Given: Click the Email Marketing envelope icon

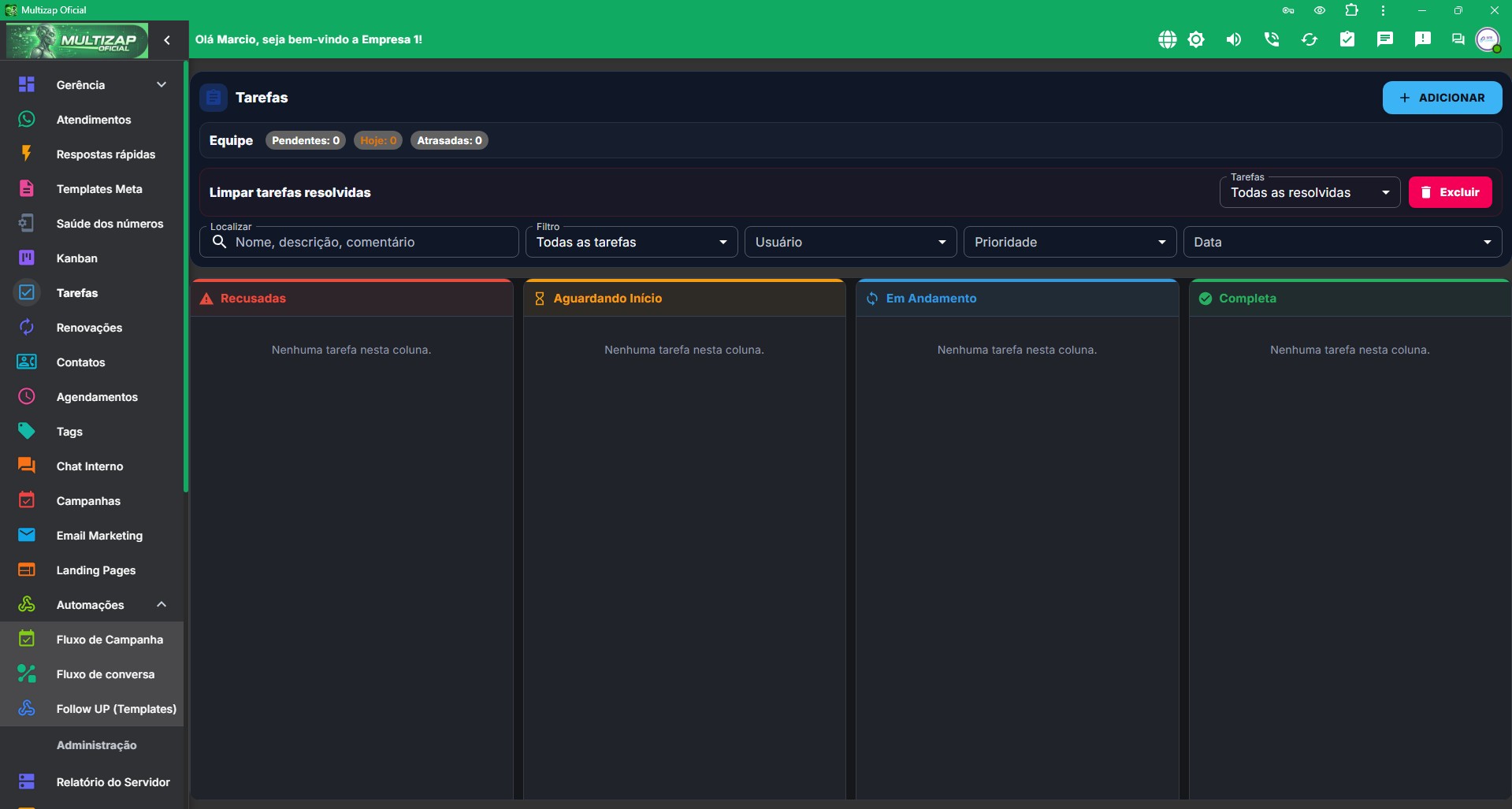Looking at the screenshot, I should [x=27, y=536].
